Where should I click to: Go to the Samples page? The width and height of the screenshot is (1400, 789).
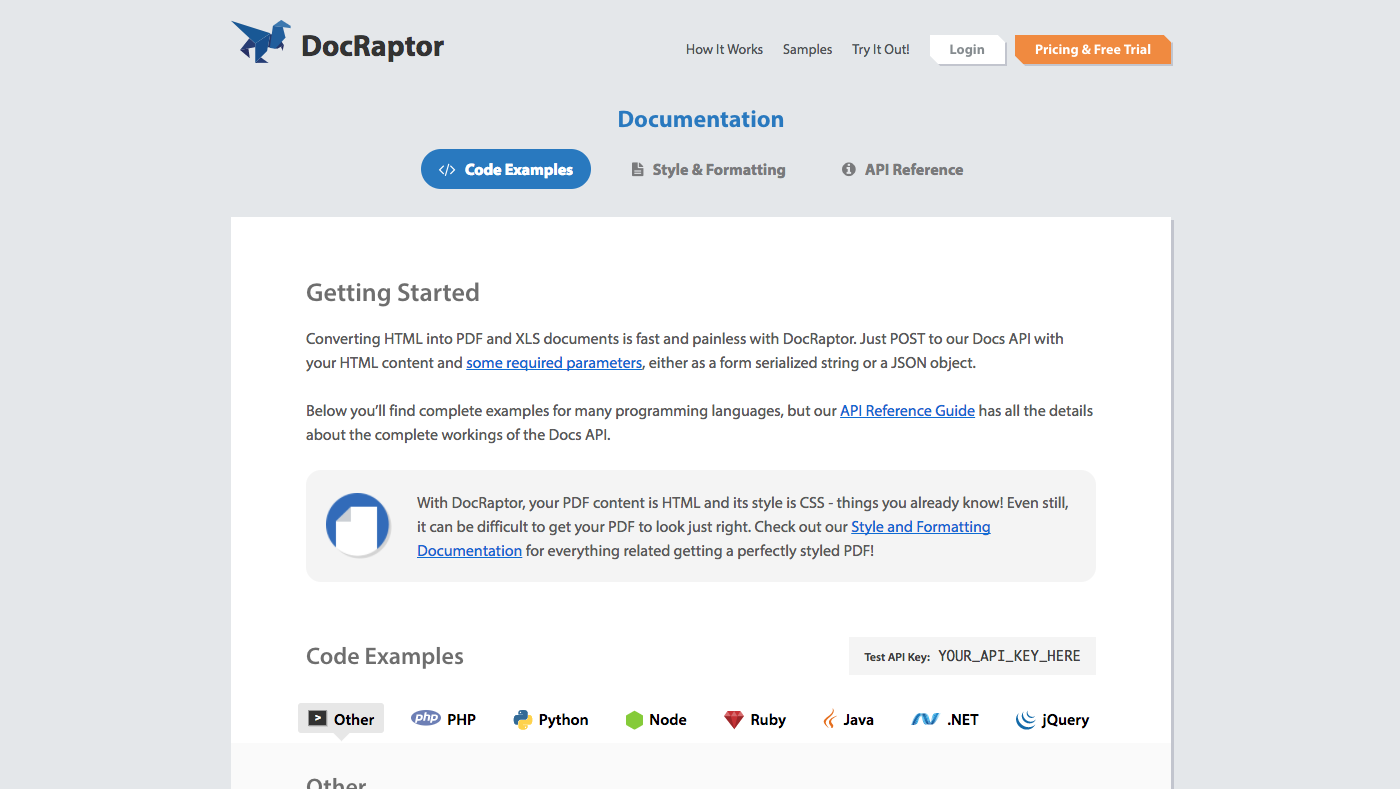807,49
